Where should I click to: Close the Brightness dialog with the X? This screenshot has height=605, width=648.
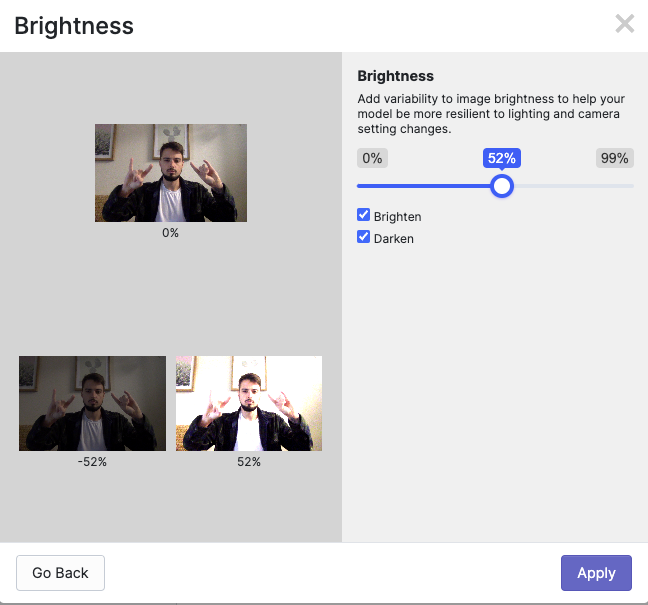[x=624, y=24]
